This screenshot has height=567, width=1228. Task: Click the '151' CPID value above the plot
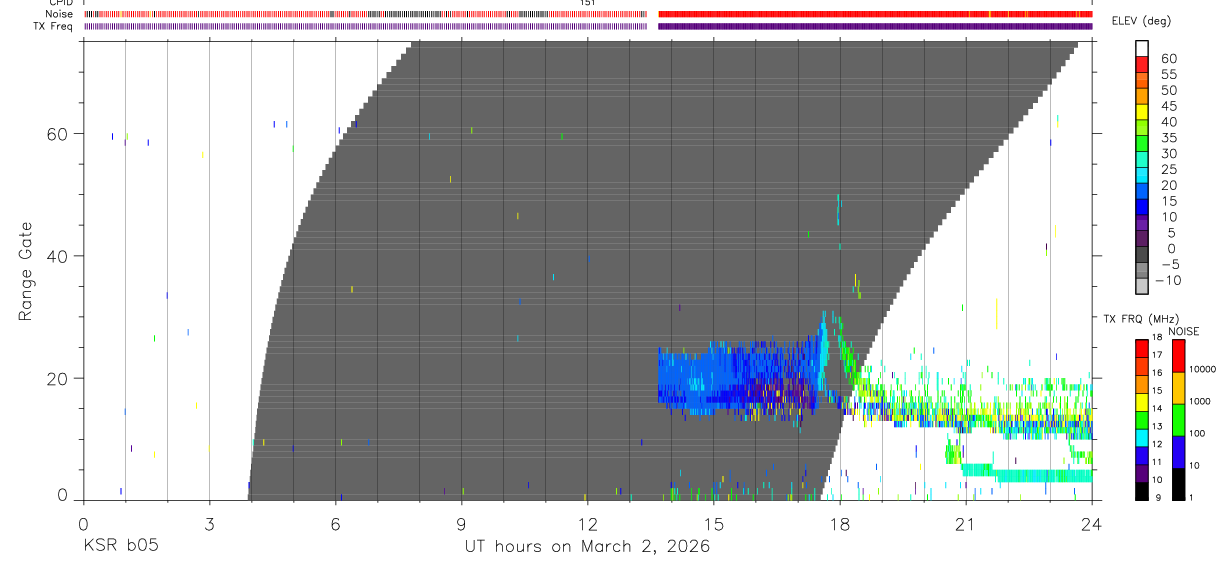[588, 3]
